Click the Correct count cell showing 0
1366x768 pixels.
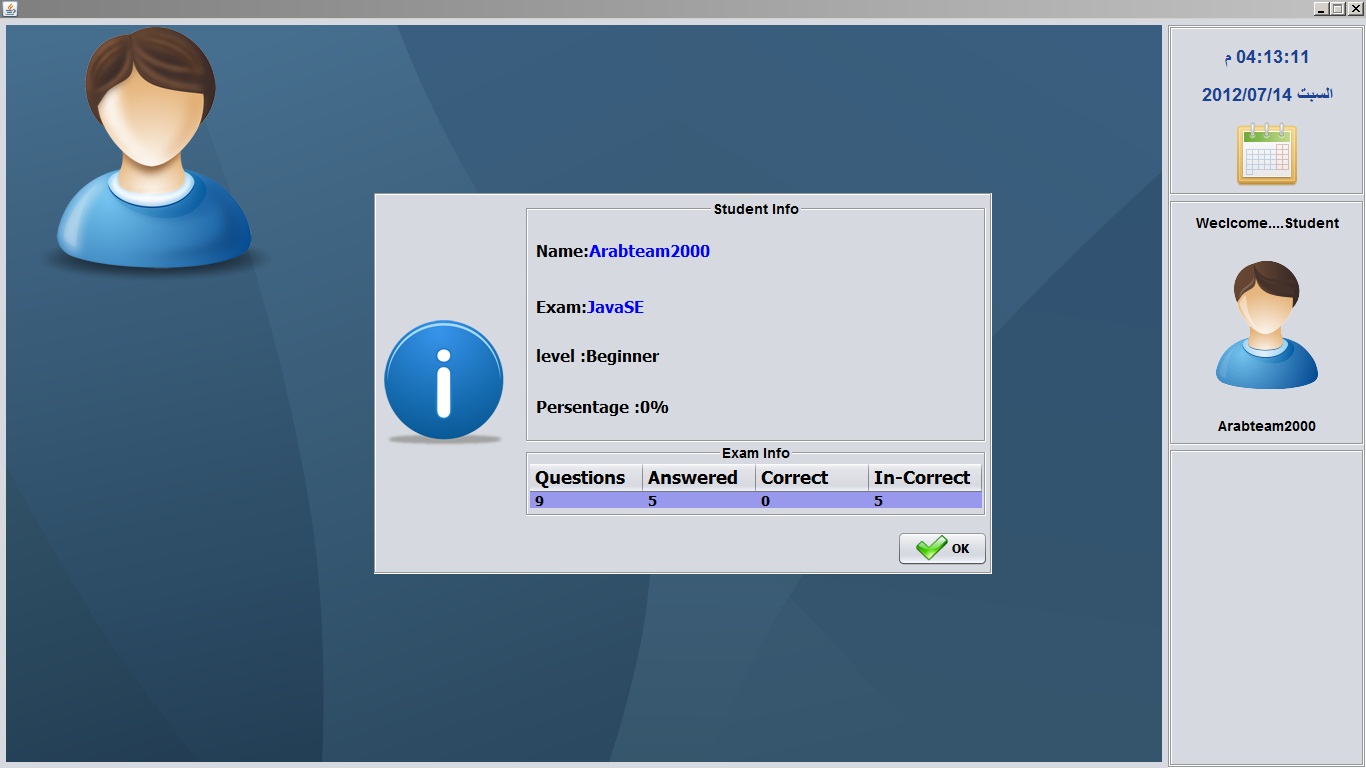(x=812, y=500)
